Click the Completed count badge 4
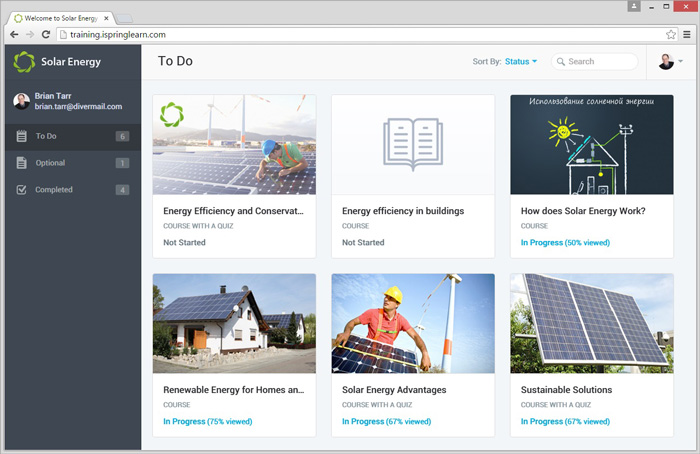This screenshot has height=454, width=700. coord(122,190)
